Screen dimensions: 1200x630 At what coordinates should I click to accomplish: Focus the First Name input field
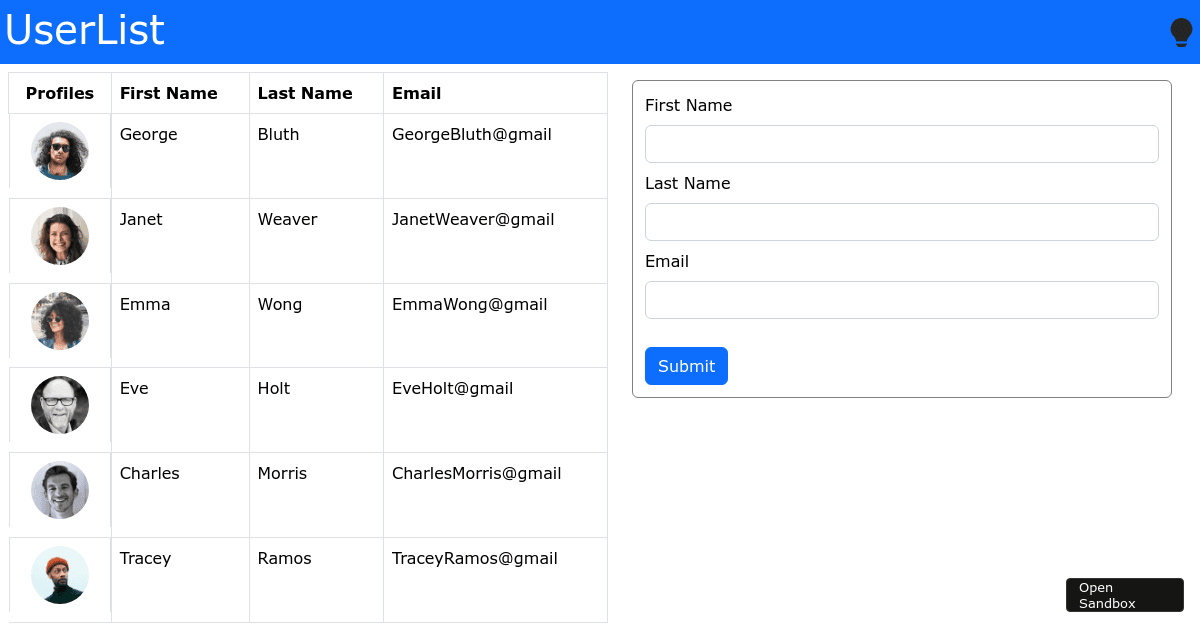pos(902,144)
